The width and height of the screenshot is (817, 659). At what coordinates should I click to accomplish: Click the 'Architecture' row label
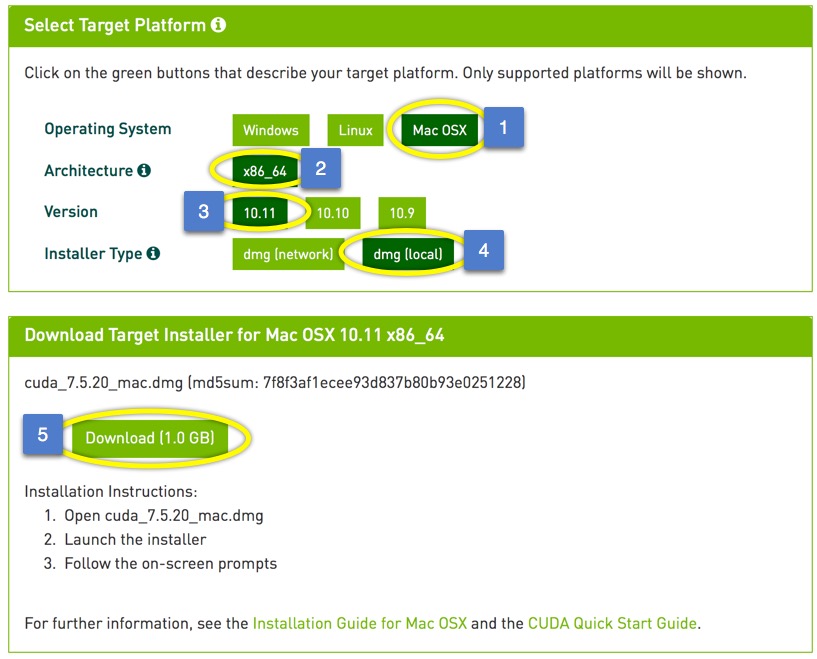[x=89, y=170]
